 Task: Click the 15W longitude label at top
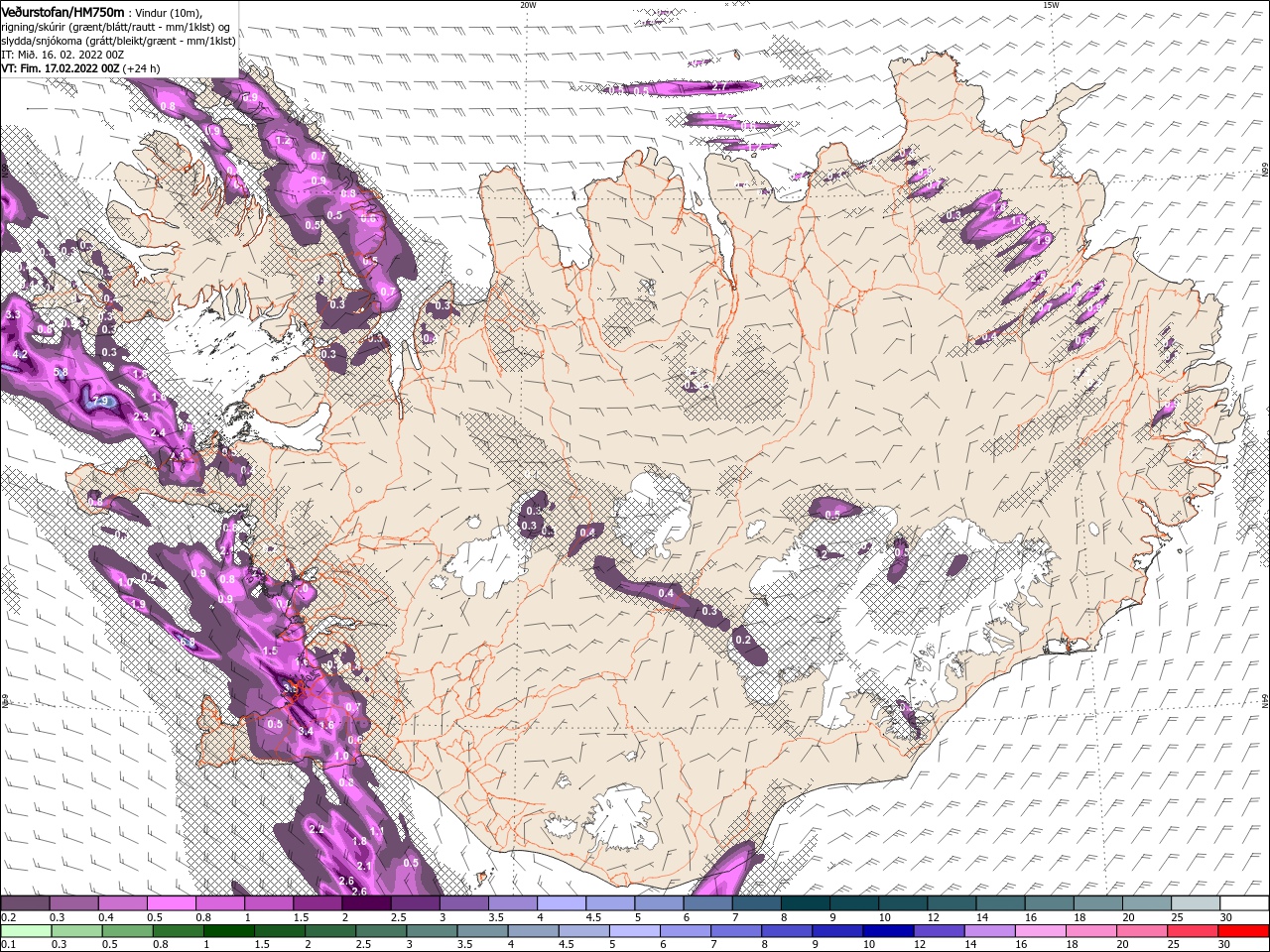[x=1051, y=4]
